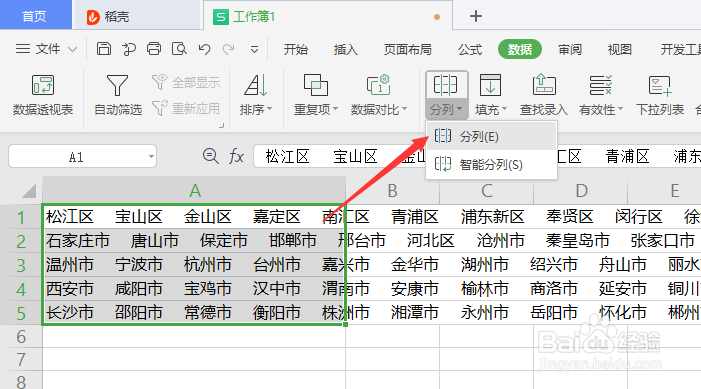Switch to the 开始 ribbon tab
Image resolution: width=701 pixels, height=389 pixels.
pos(296,49)
